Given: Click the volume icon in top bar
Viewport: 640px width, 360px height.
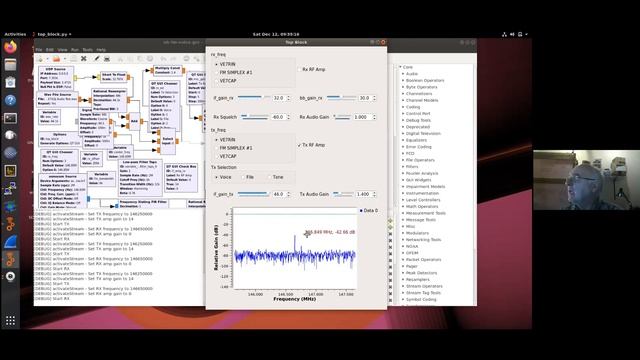Looking at the screenshot, I should (512, 34).
